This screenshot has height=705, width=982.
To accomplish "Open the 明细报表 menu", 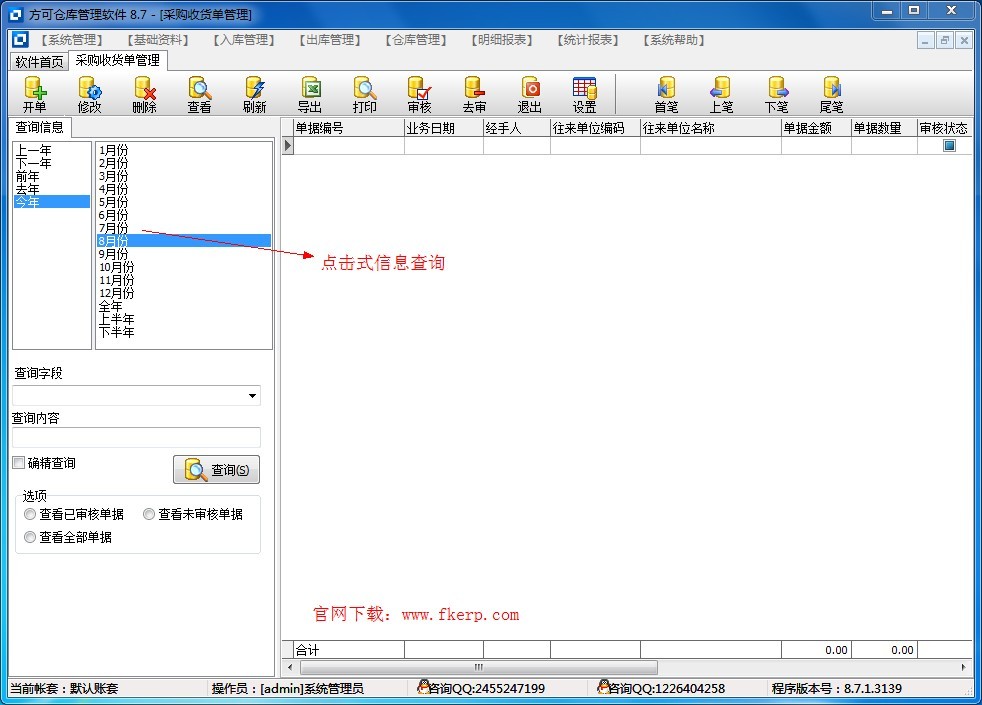I will click(x=502, y=40).
